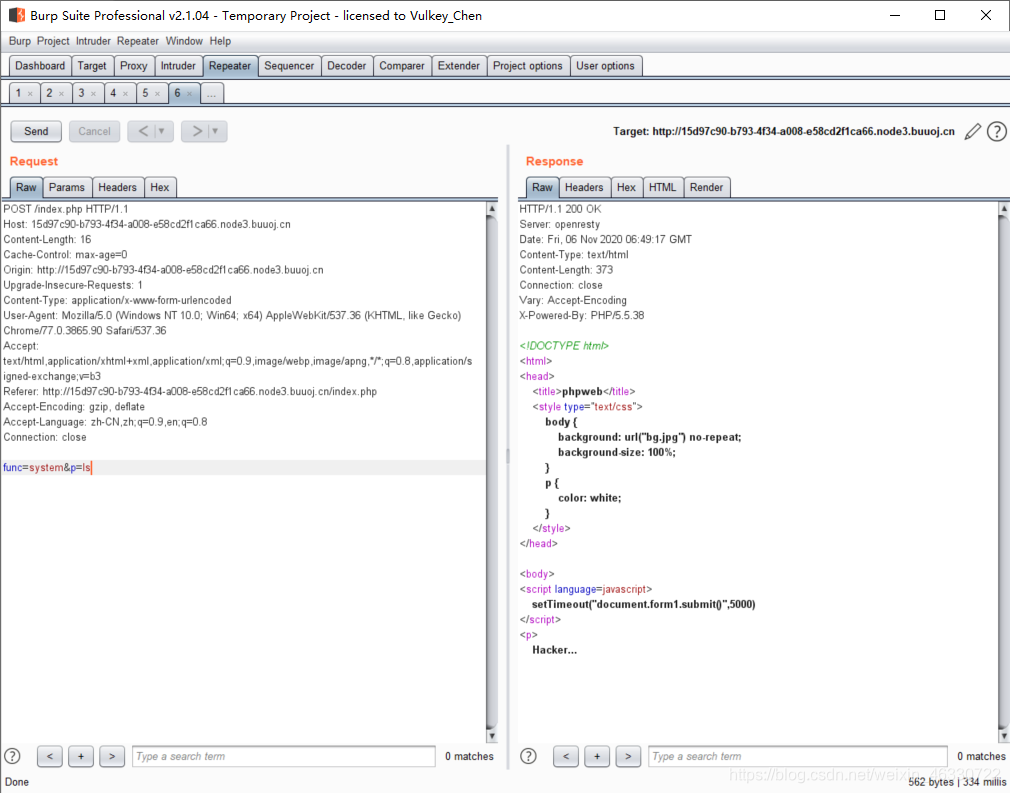Click the Burp Suite logo in title bar
Viewport: 1010px width, 793px height.
click(17, 15)
